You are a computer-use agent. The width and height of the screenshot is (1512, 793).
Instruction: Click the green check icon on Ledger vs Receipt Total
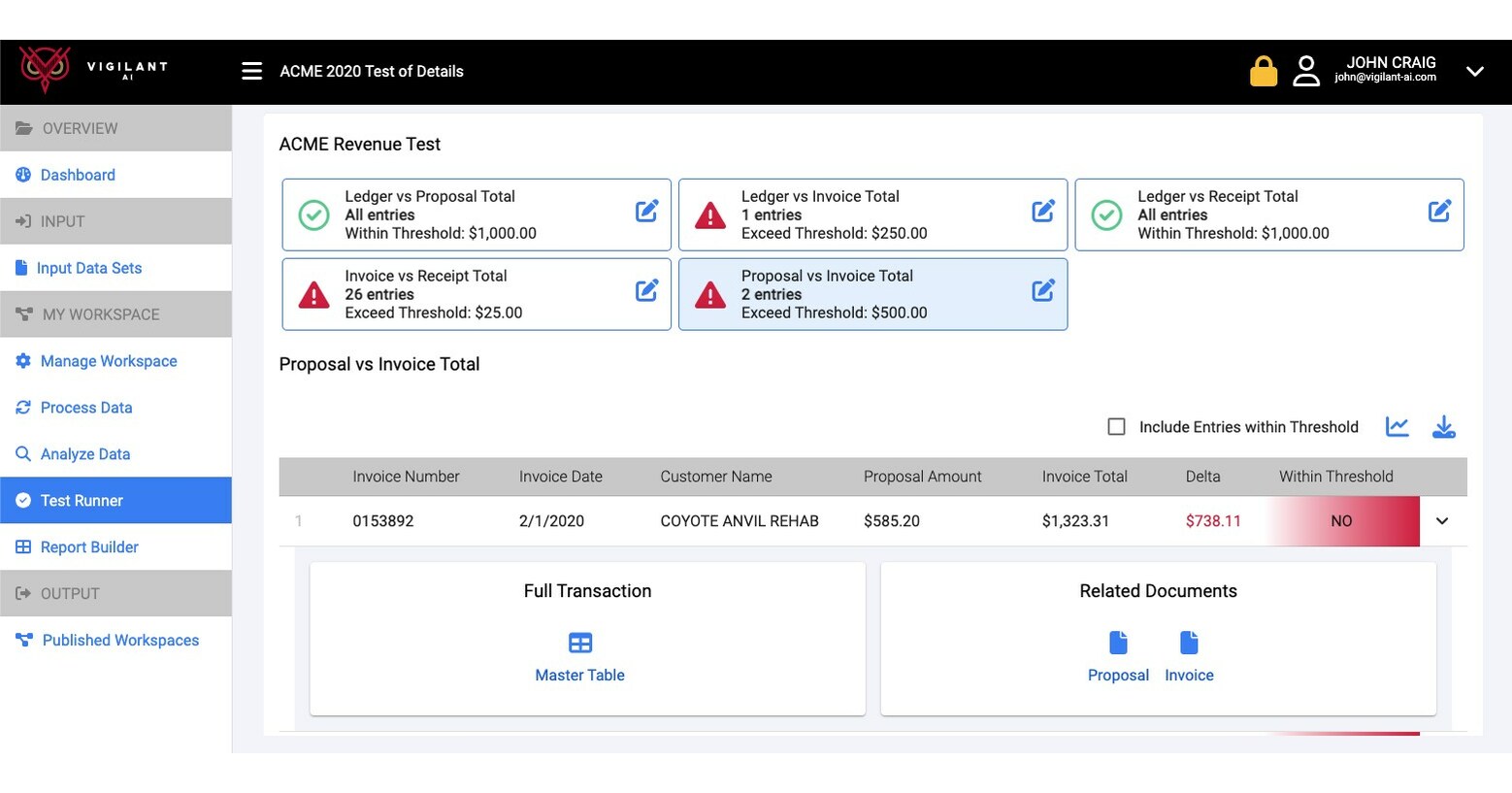(1105, 215)
